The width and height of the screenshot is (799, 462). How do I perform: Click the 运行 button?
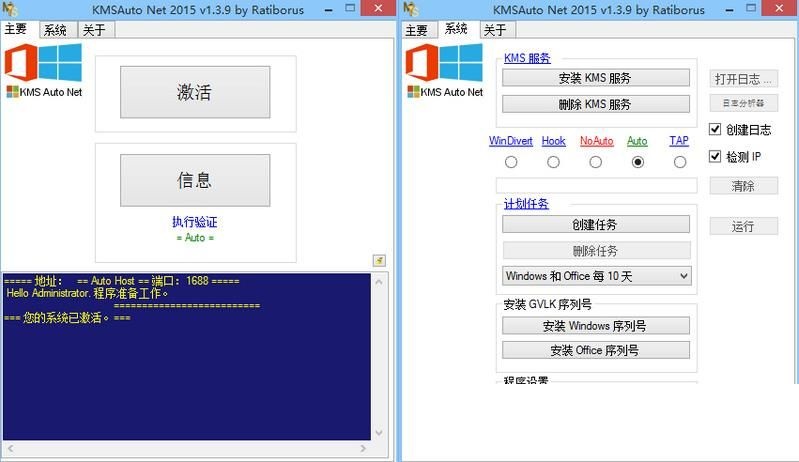point(743,226)
